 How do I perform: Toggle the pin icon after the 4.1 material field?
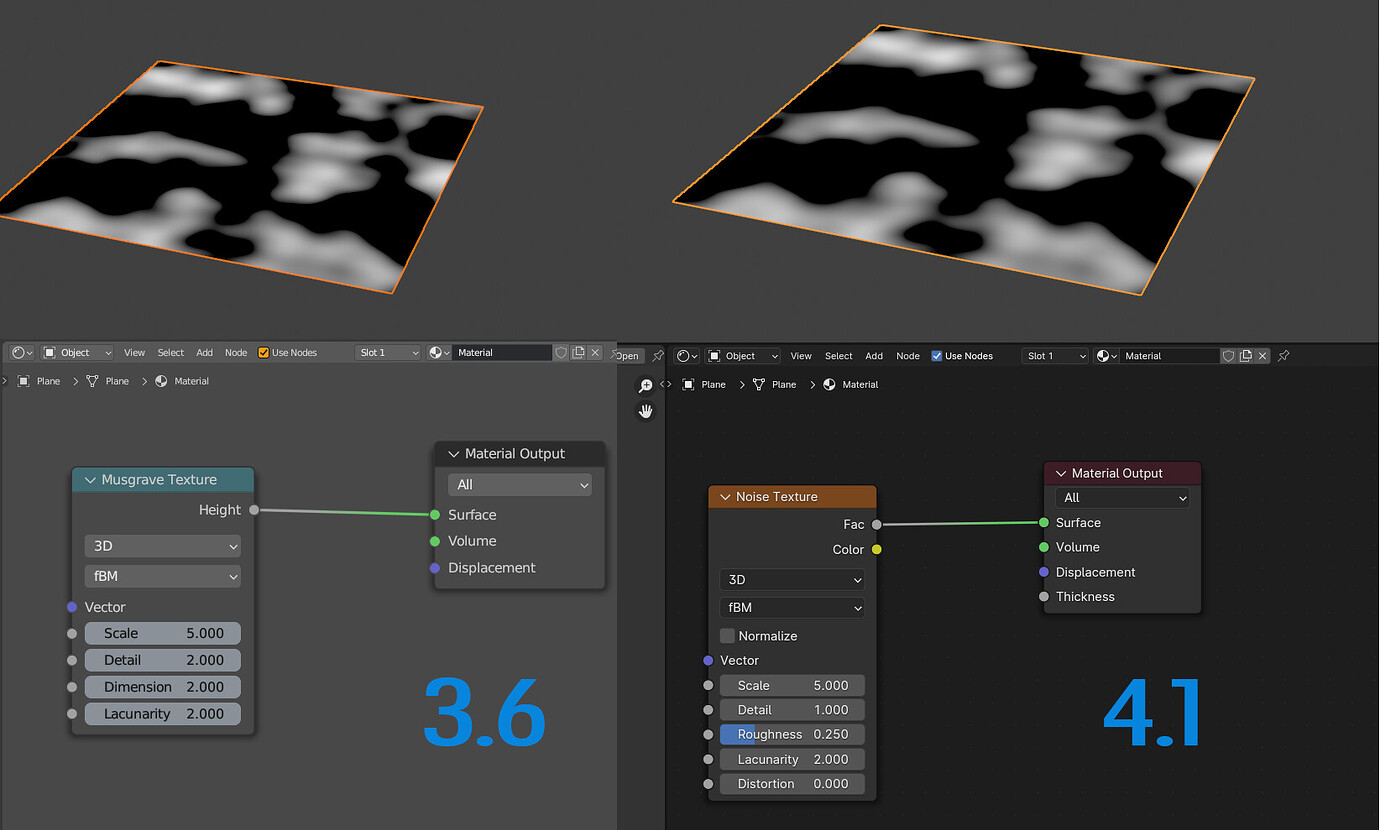pyautogui.click(x=1284, y=356)
